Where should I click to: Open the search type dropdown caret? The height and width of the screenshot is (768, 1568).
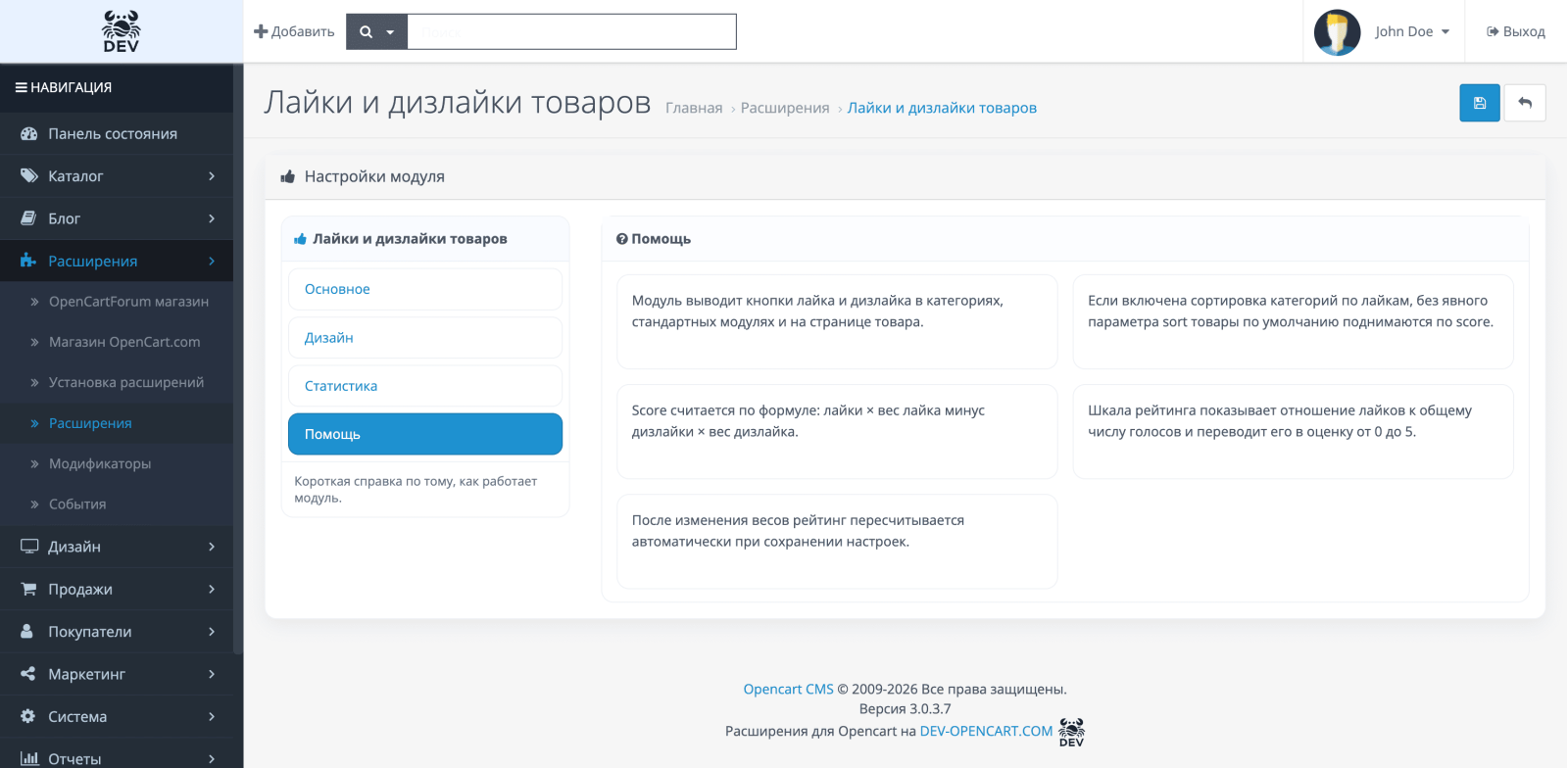tap(390, 32)
